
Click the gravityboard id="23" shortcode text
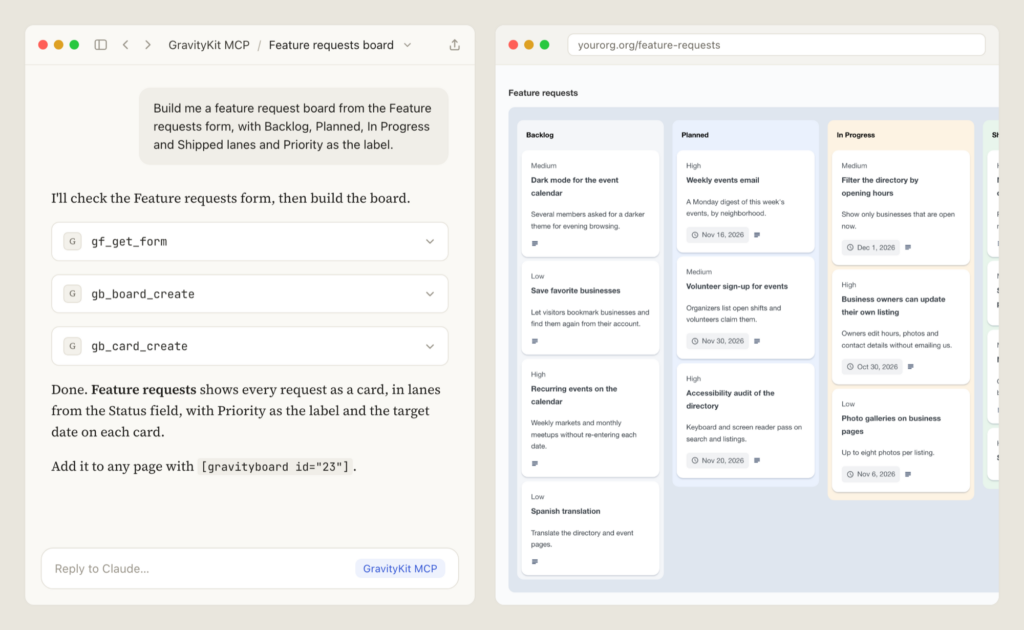(276, 467)
